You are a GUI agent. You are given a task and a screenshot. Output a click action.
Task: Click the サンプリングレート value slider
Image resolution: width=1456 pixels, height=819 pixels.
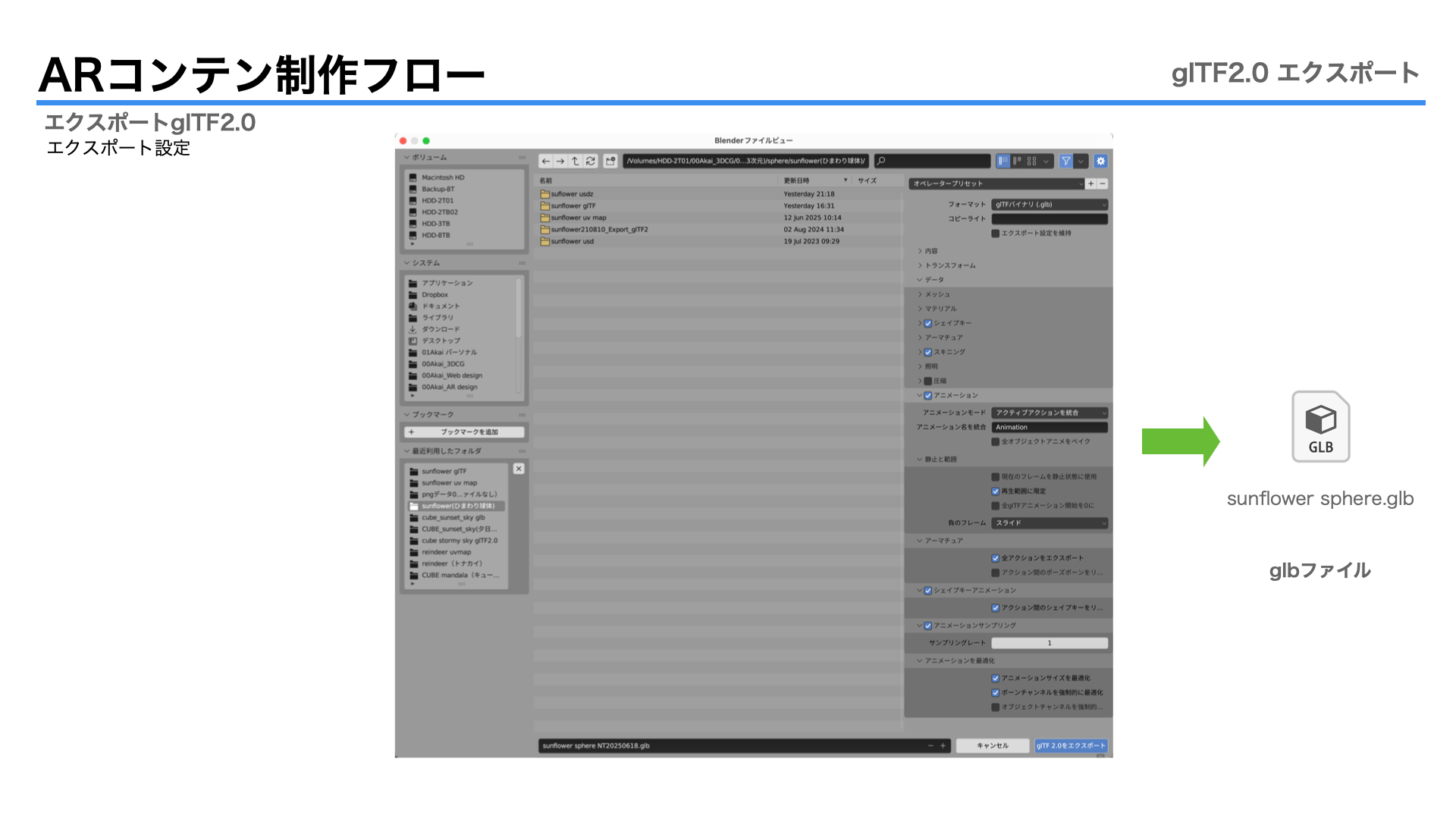click(1050, 643)
